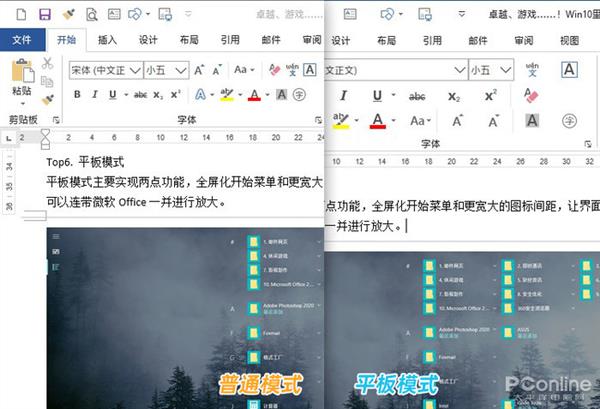The image size is (600, 409).
Task: Open Font dialog launcher in left window
Action: [x=318, y=120]
